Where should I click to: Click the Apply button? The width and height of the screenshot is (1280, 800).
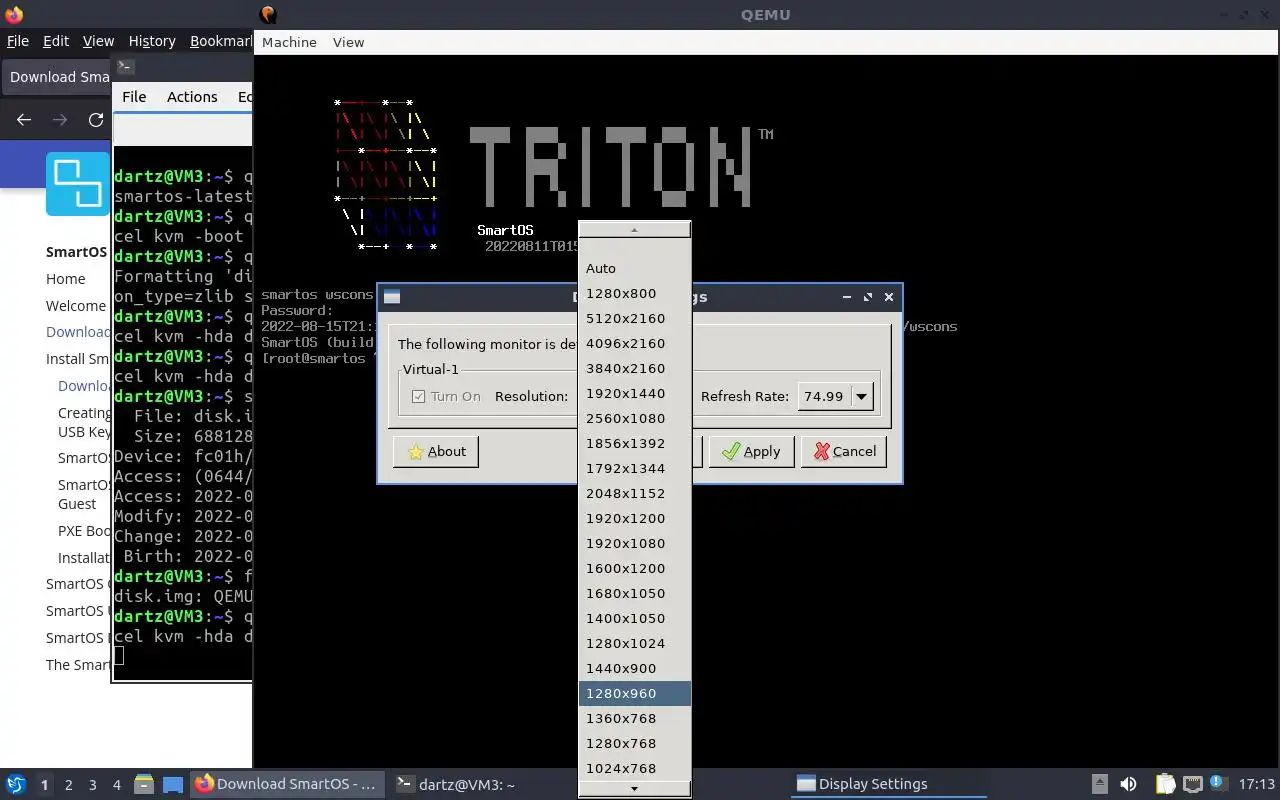[751, 451]
